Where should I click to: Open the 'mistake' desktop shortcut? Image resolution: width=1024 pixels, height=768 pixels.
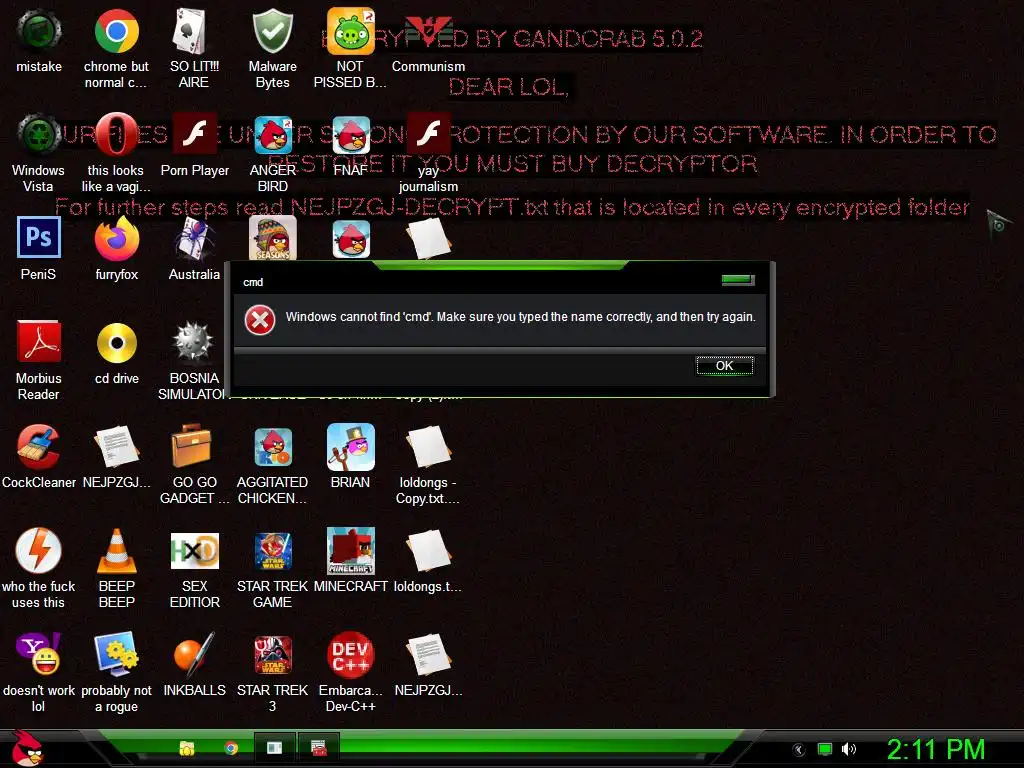click(39, 40)
